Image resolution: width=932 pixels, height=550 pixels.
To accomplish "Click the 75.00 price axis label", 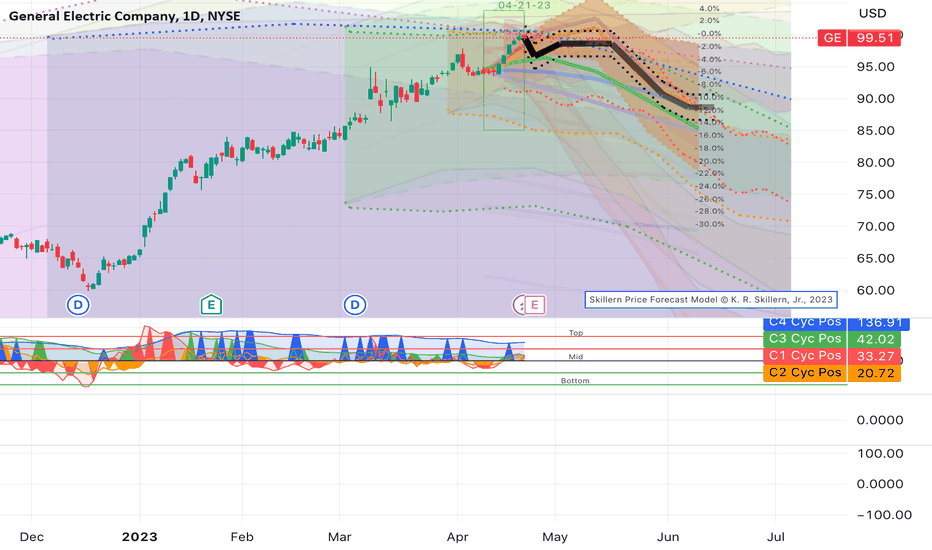I will pos(876,194).
